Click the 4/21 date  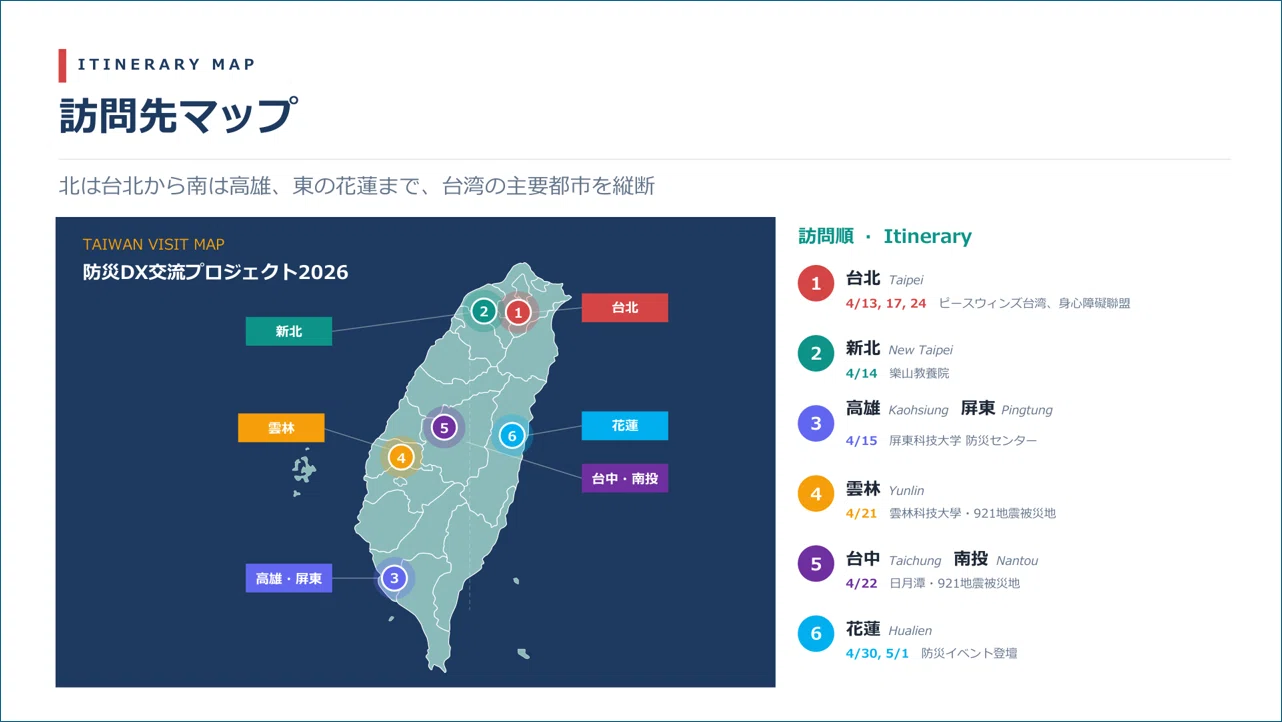click(x=861, y=513)
